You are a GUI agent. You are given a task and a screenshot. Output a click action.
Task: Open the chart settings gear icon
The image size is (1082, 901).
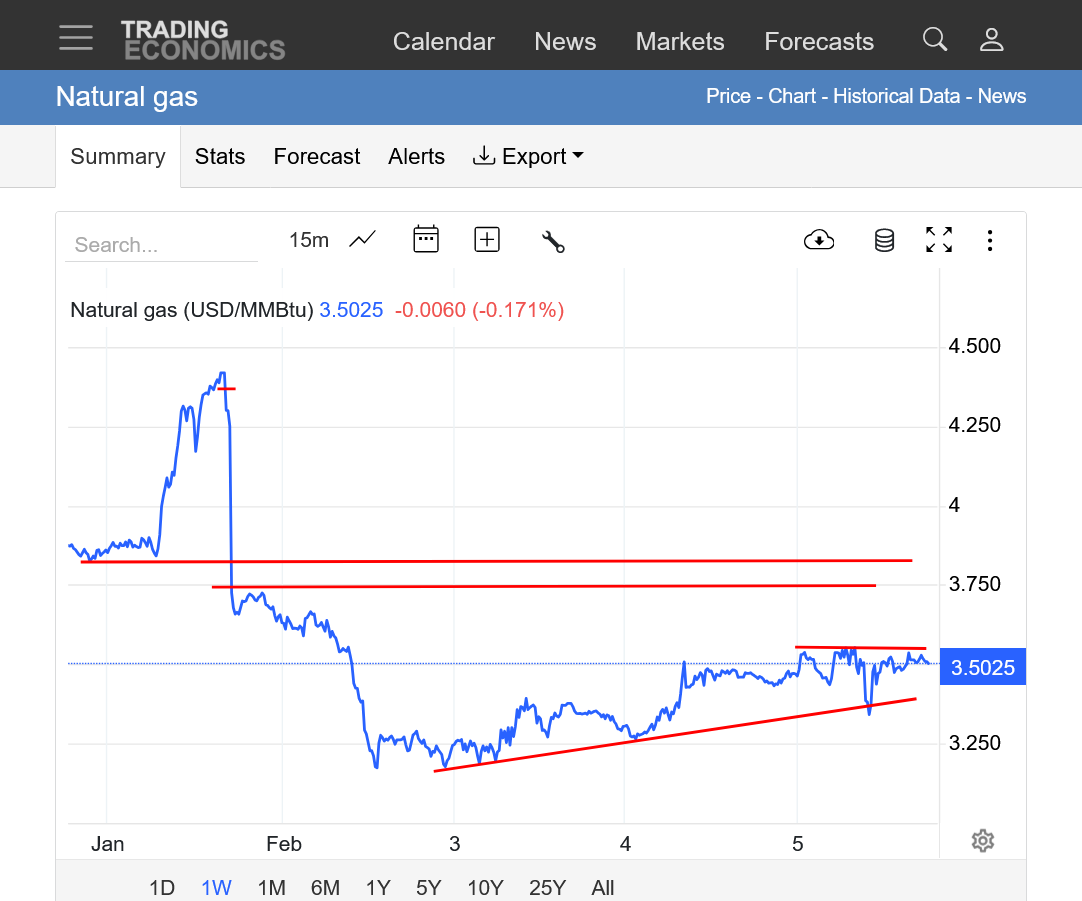pyautogui.click(x=982, y=841)
